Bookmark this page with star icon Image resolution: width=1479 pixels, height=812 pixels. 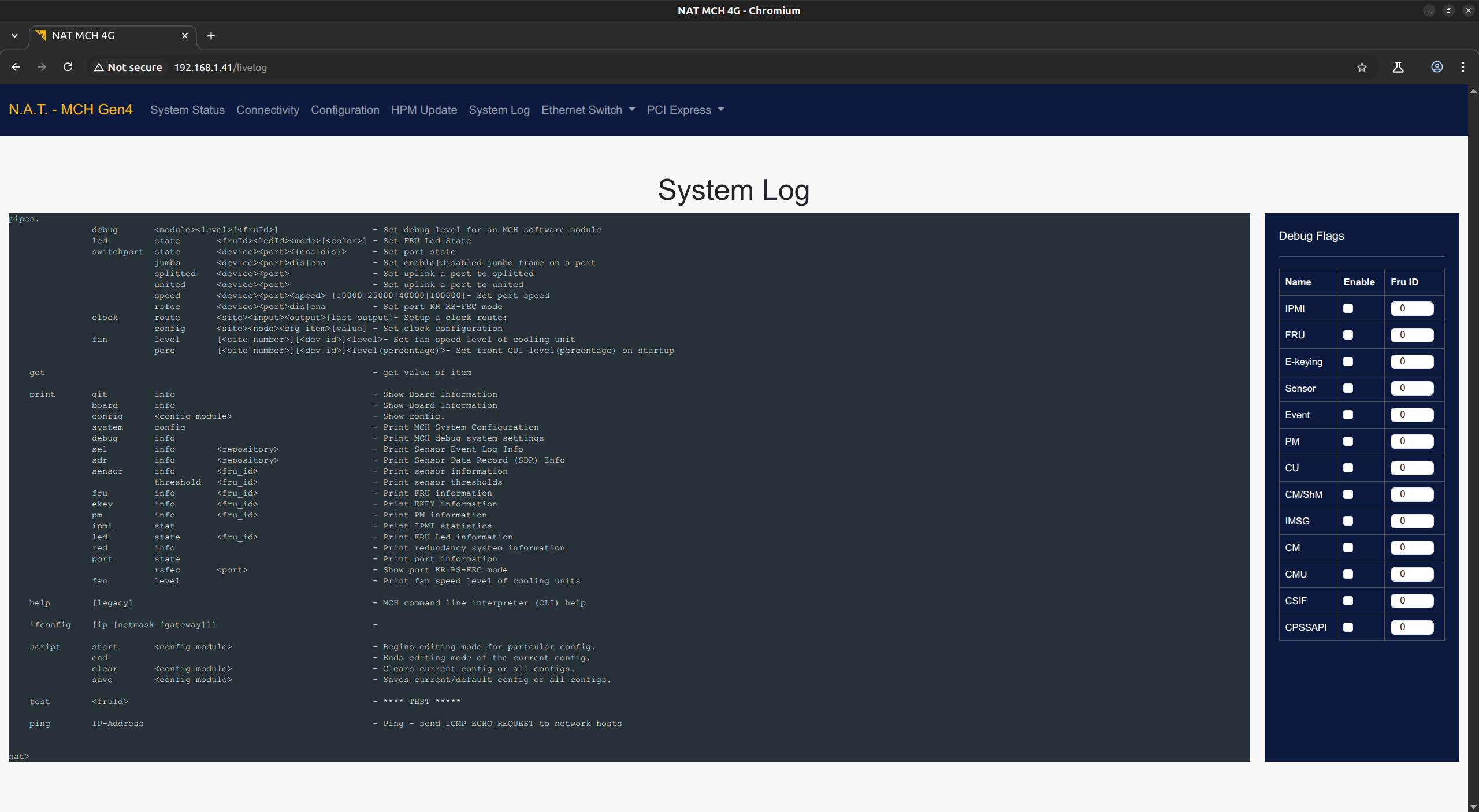click(x=1362, y=67)
